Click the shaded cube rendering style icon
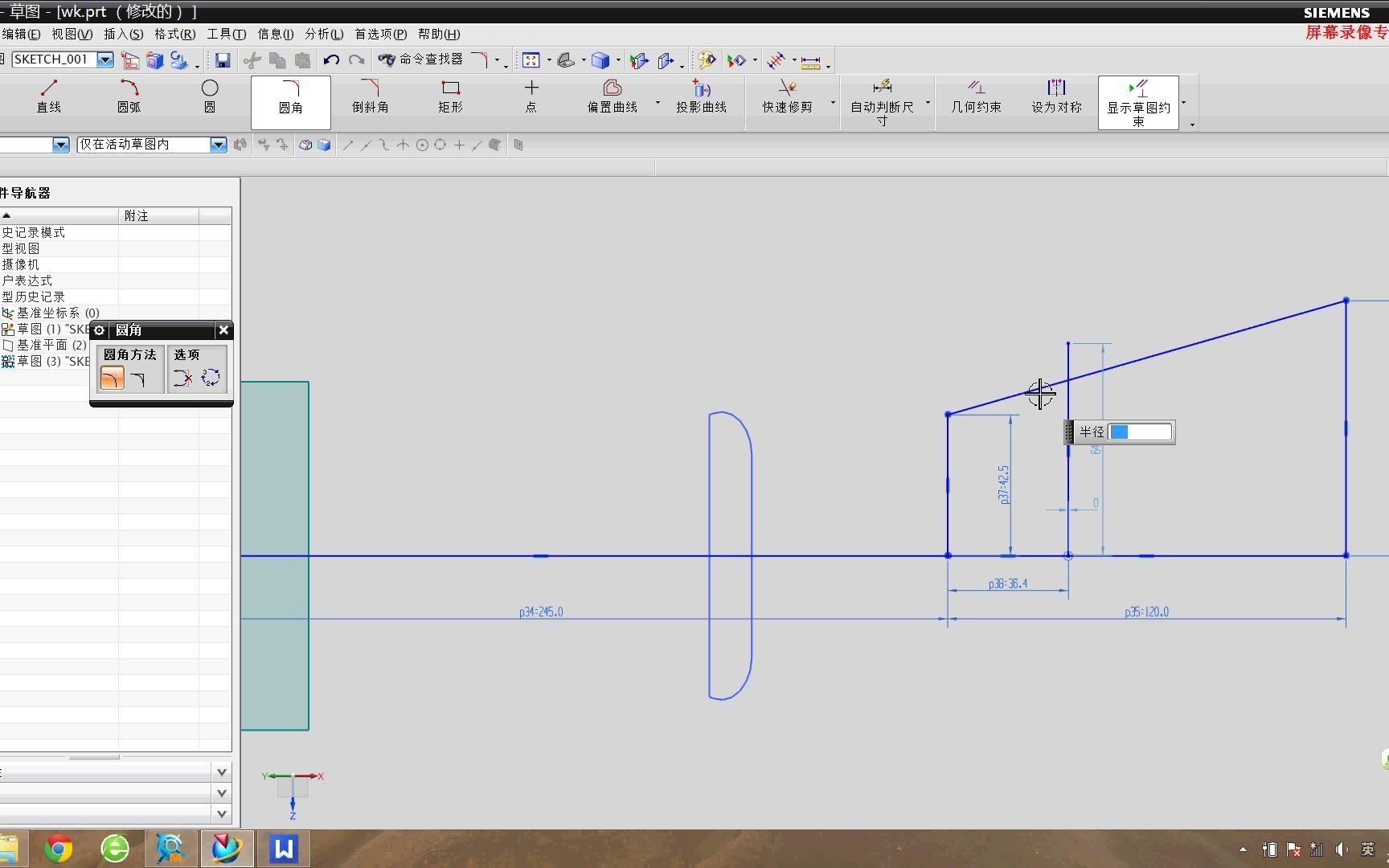Image resolution: width=1389 pixels, height=868 pixels. point(600,60)
